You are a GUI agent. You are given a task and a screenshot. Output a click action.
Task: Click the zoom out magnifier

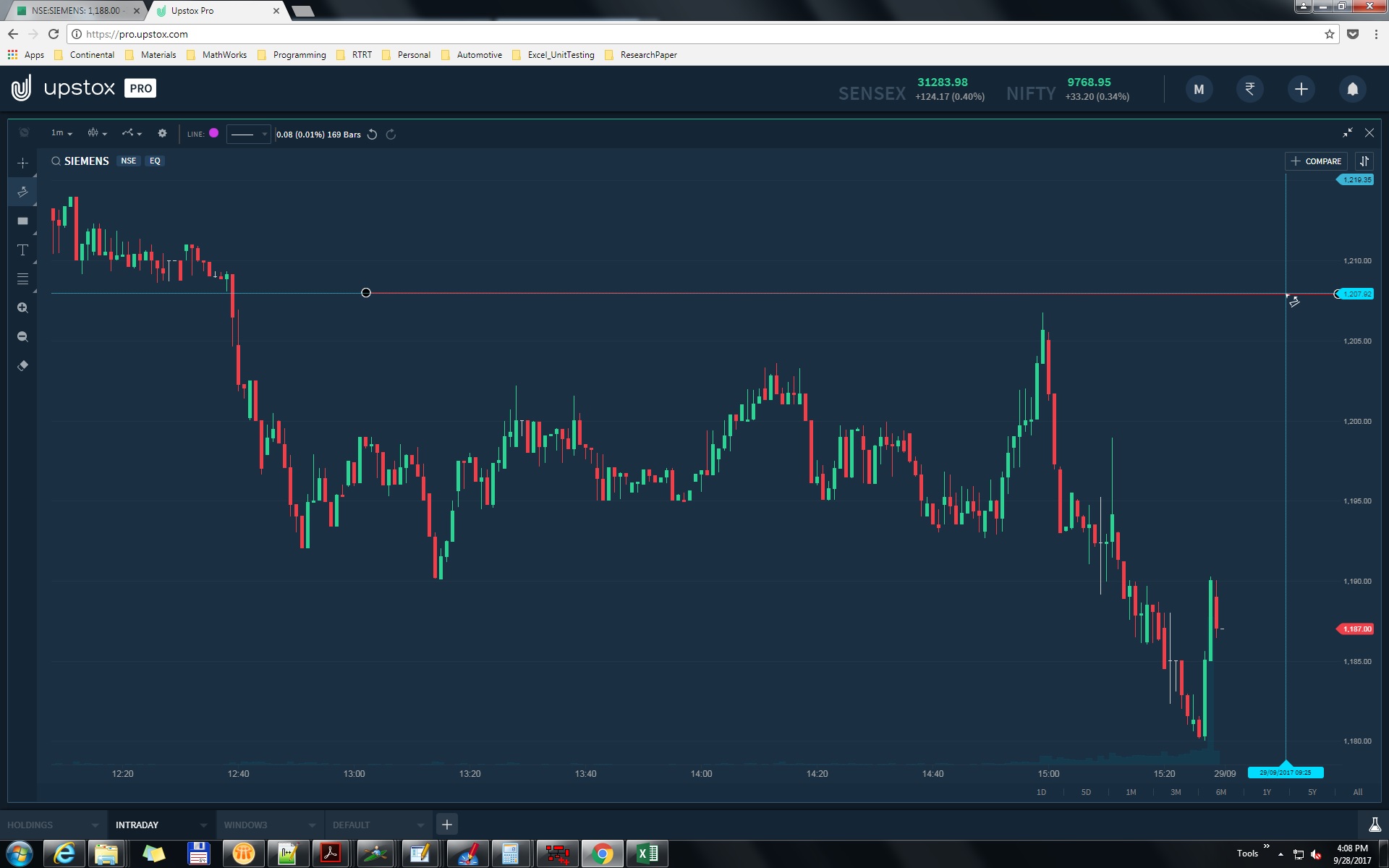(22, 336)
